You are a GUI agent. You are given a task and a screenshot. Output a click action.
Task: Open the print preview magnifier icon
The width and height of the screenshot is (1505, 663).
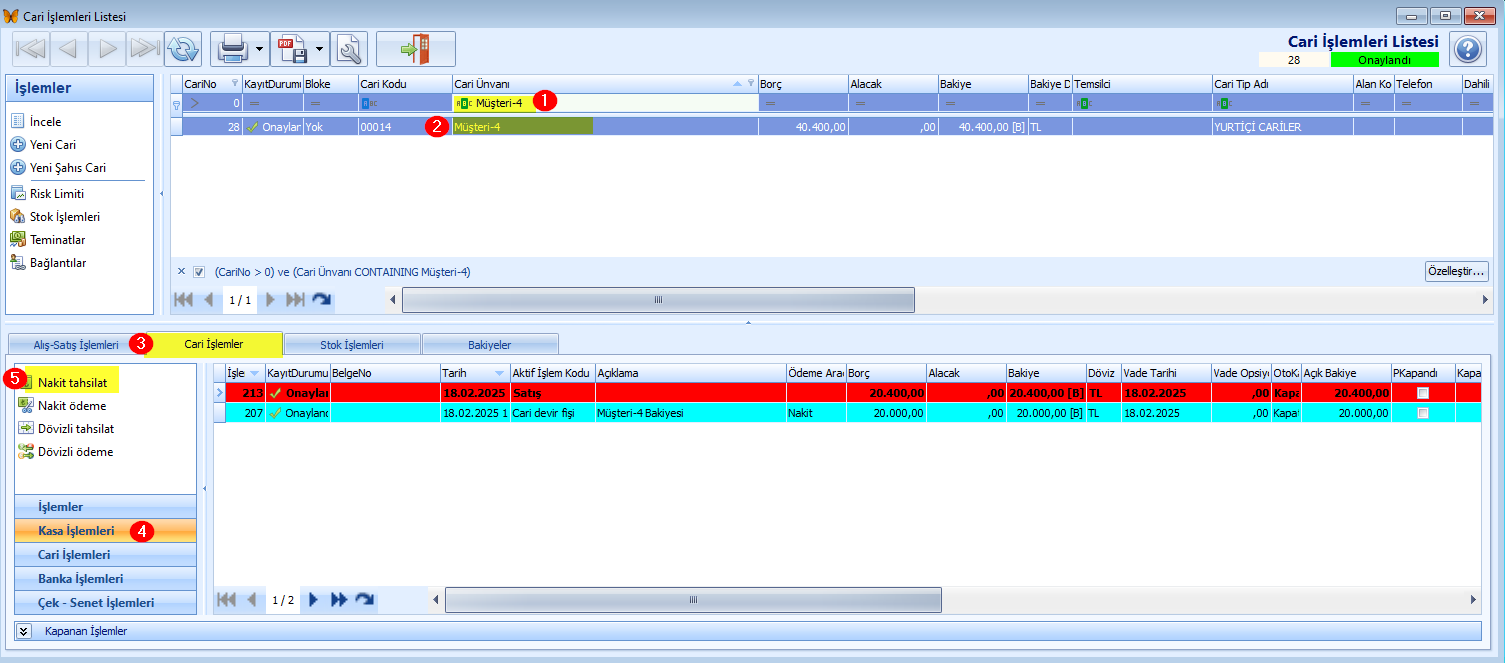(x=349, y=48)
